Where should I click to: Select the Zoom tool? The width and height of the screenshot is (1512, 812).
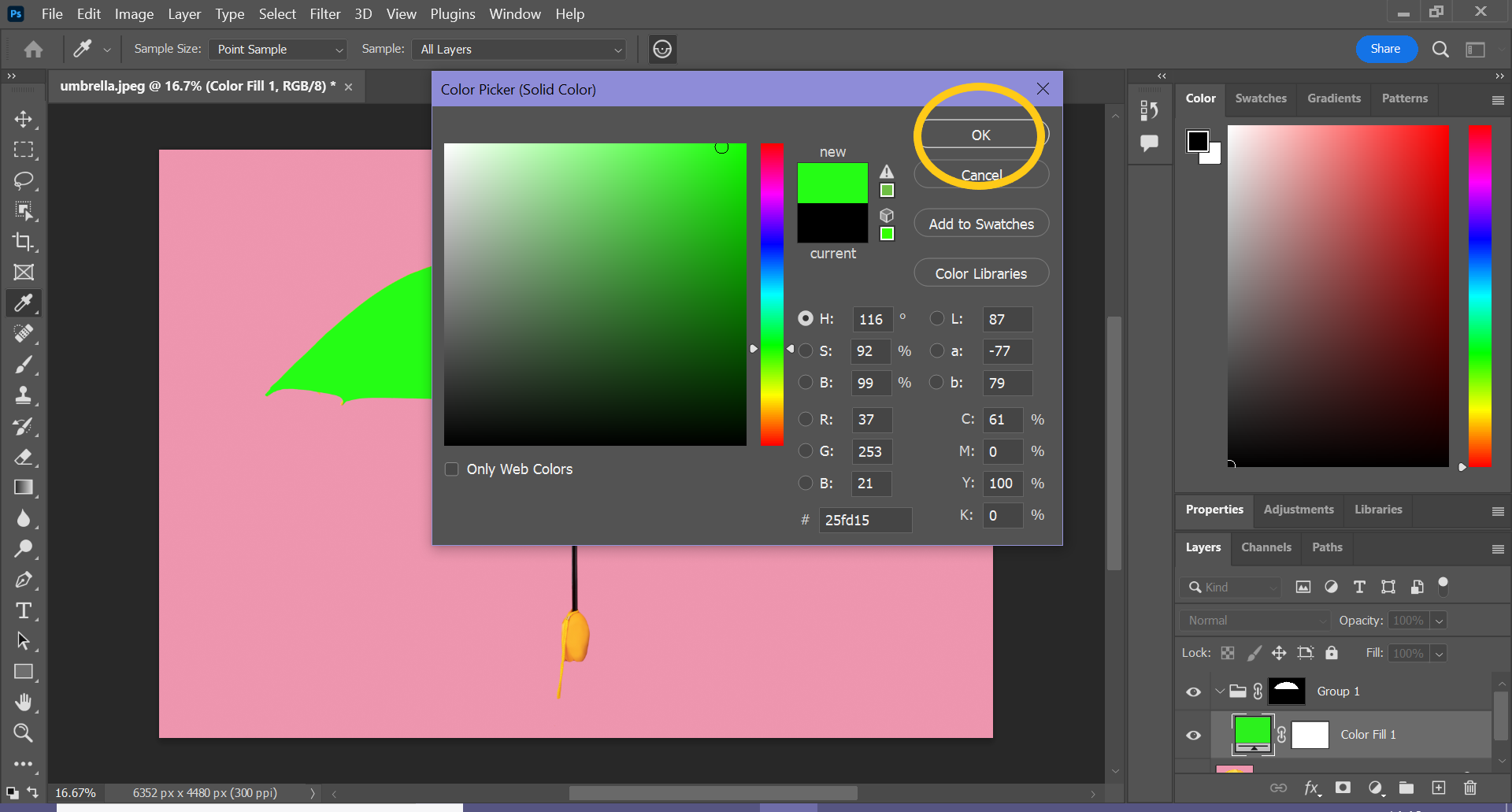24,733
